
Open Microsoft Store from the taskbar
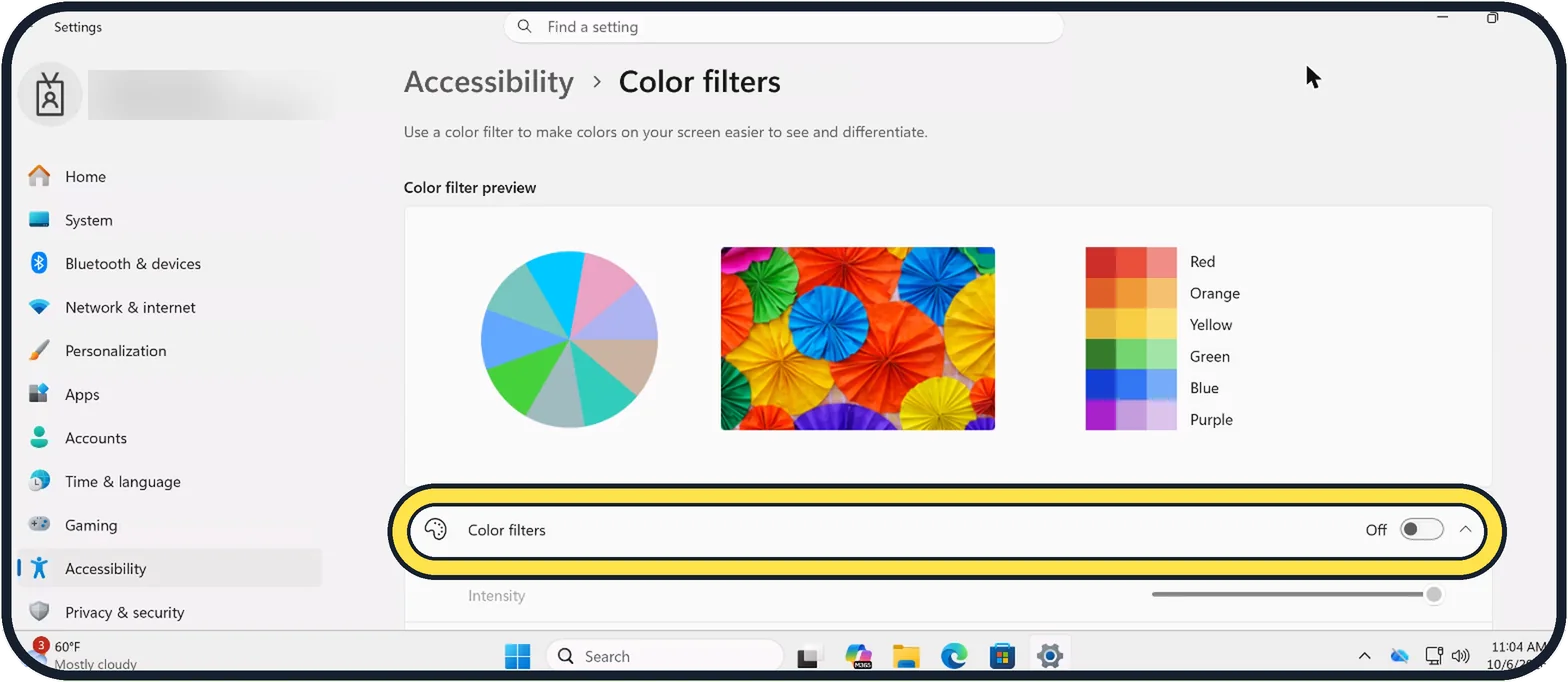[1002, 656]
